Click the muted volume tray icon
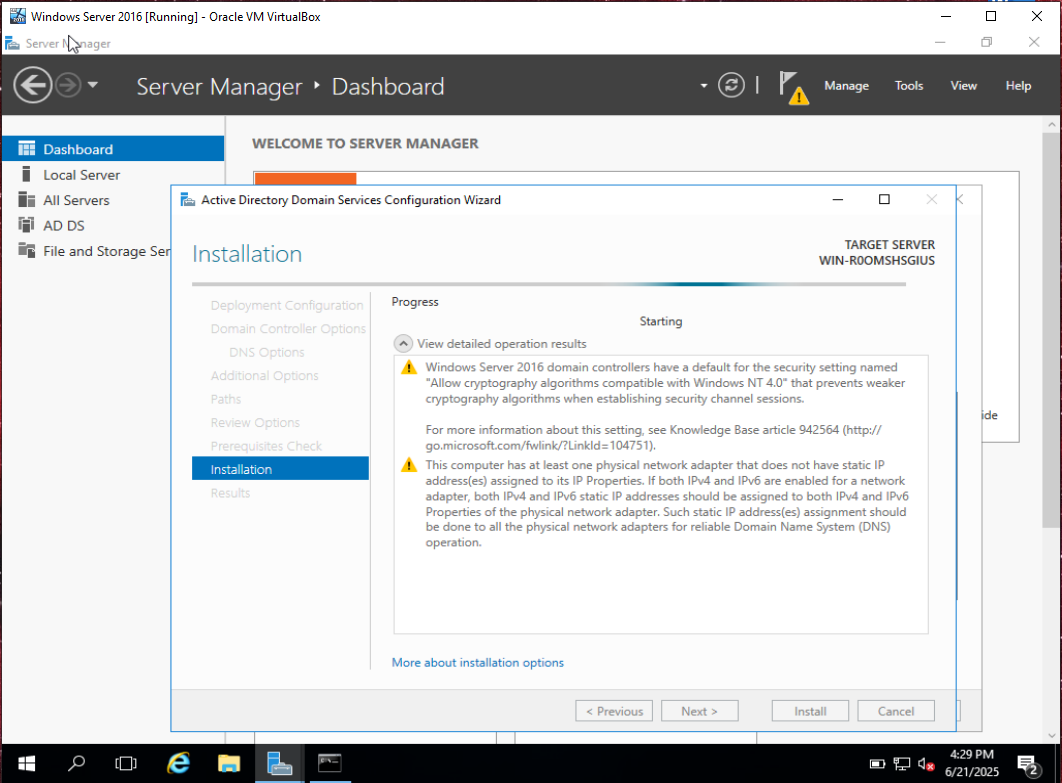1062x783 pixels. pos(926,765)
